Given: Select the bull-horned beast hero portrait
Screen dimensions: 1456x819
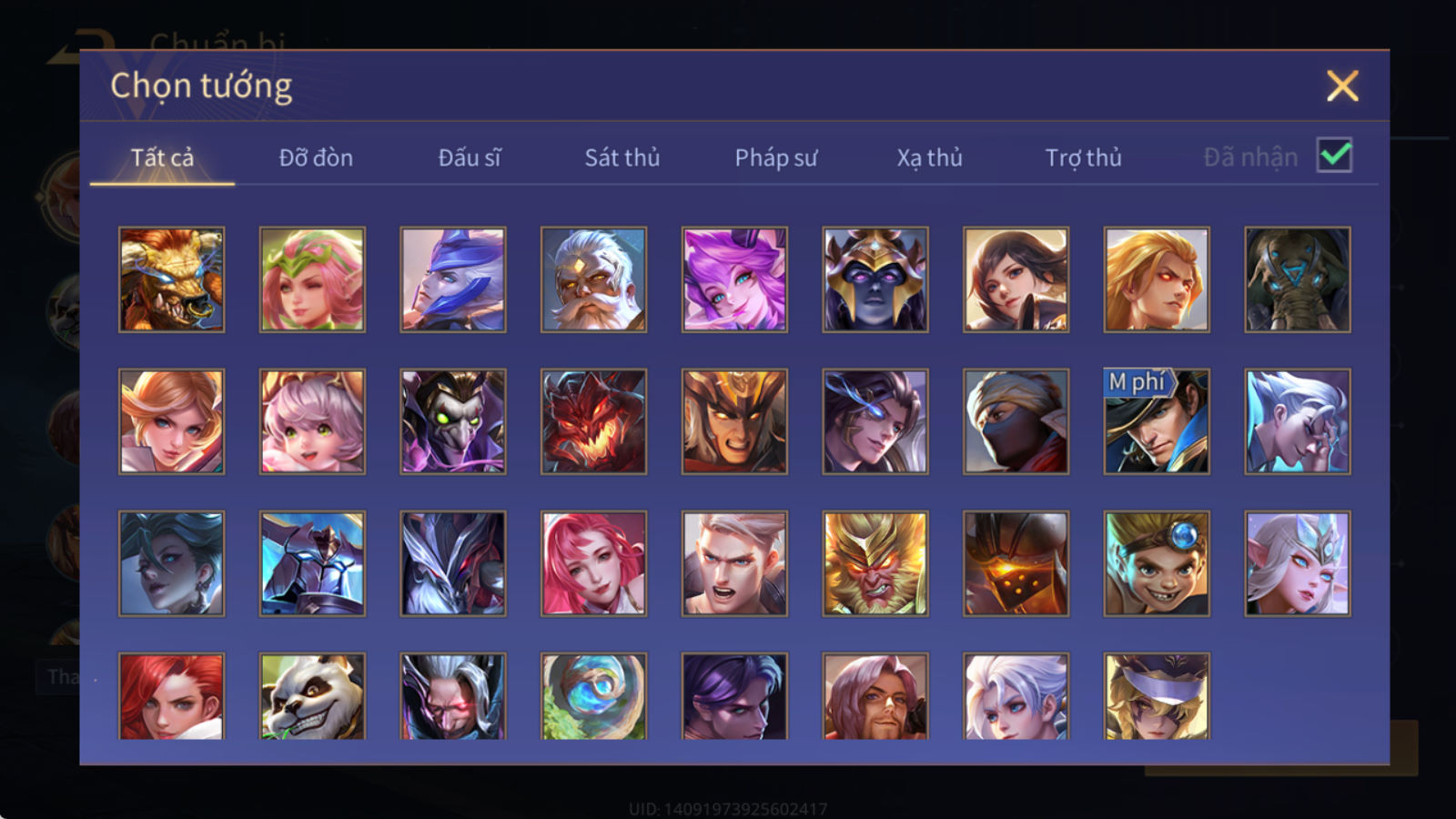Looking at the screenshot, I should [x=171, y=279].
